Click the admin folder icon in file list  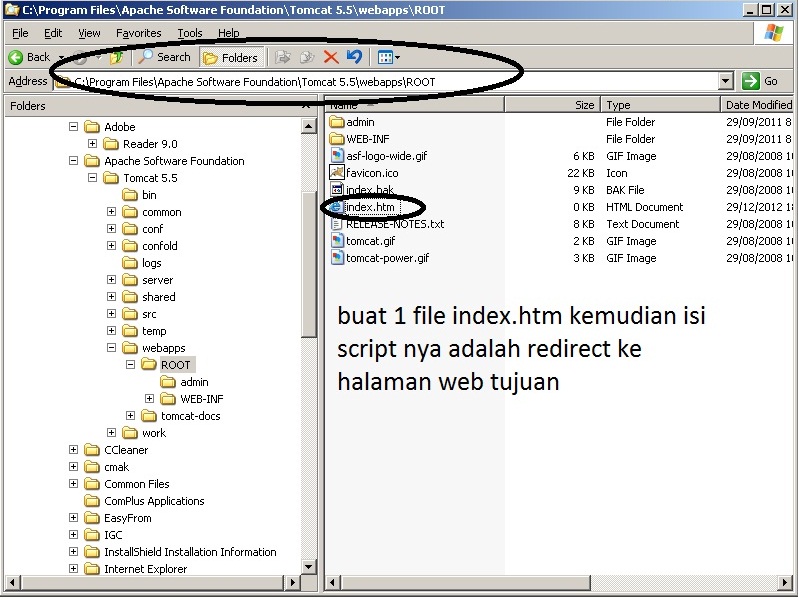coord(336,122)
